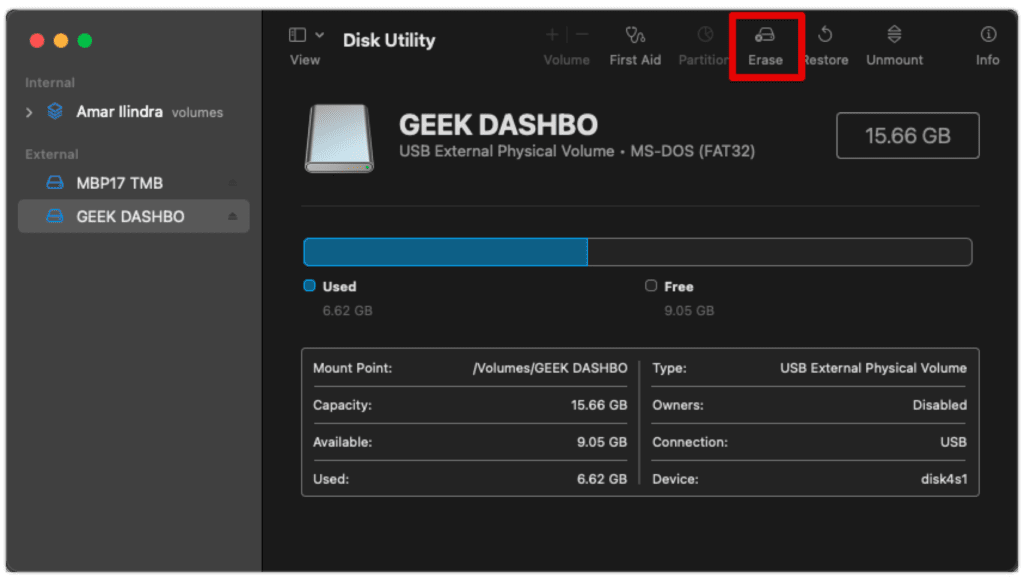This screenshot has height=578, width=1024.
Task: Minimize the Disk Utility window
Action: coord(61,40)
